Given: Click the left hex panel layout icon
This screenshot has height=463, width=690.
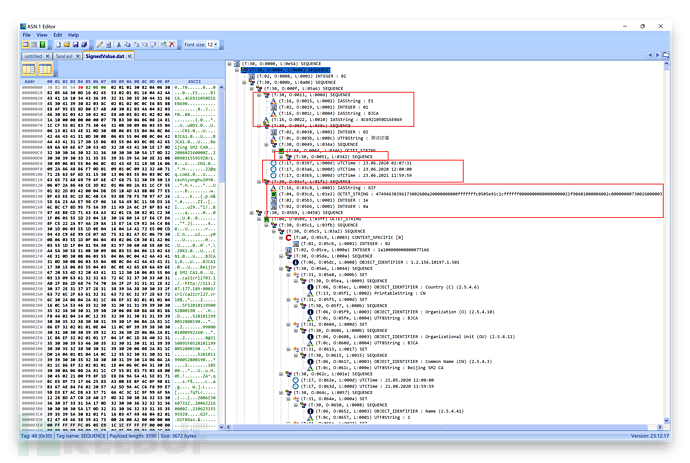Looking at the screenshot, I should 28,69.
